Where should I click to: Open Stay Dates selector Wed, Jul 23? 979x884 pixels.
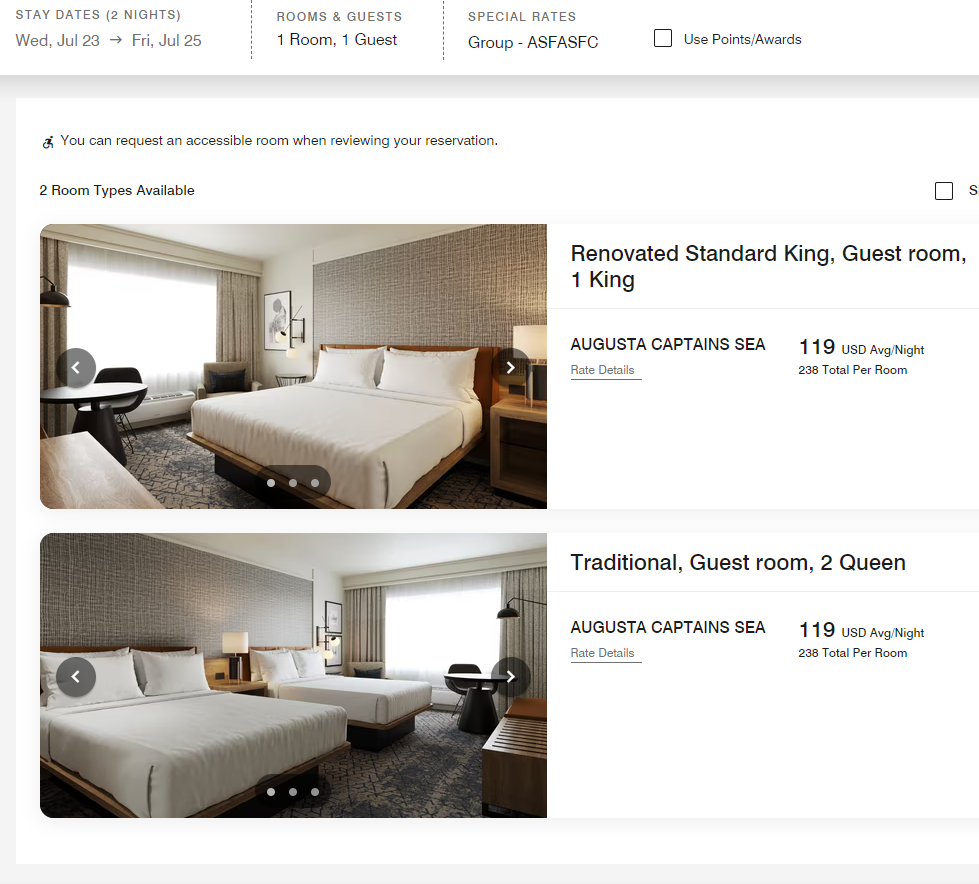click(x=109, y=30)
